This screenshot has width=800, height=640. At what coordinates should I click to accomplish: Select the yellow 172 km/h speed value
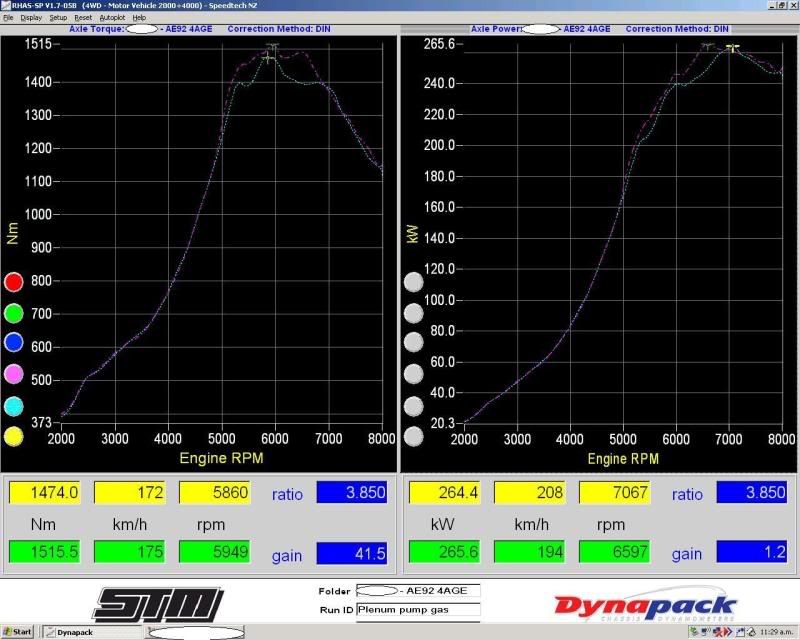[x=130, y=493]
